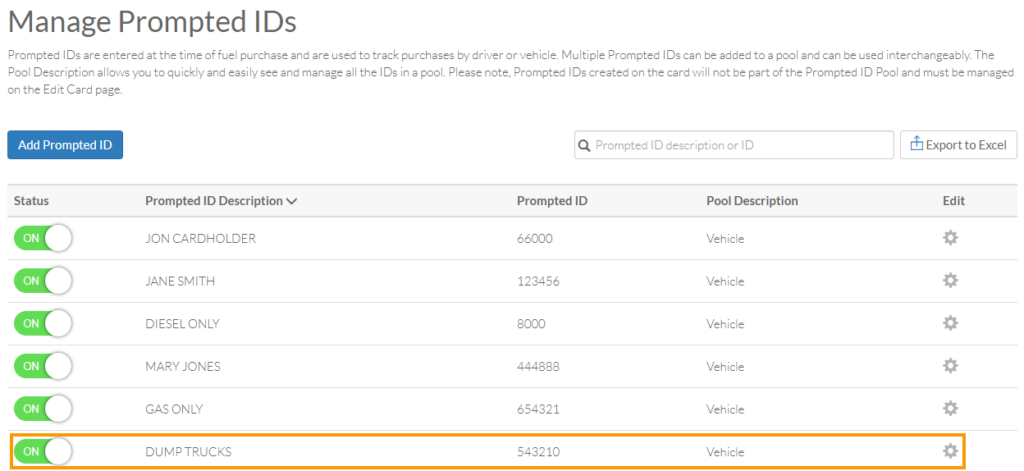
Task: Open edit gear for MARY JONES
Action: (950, 366)
